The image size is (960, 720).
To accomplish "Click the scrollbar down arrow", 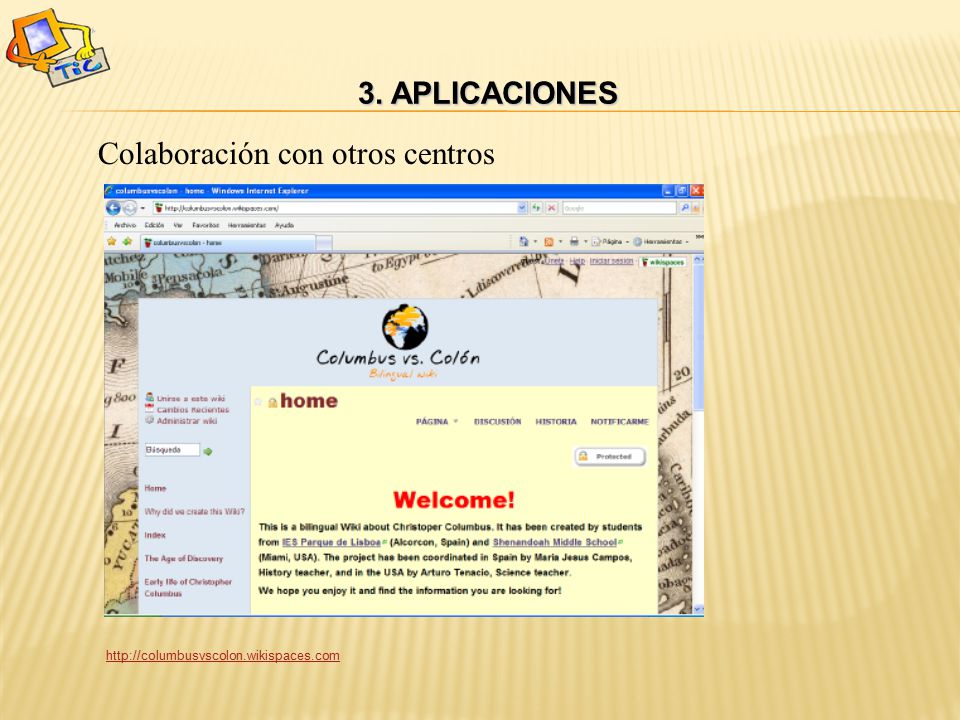I will tap(698, 609).
